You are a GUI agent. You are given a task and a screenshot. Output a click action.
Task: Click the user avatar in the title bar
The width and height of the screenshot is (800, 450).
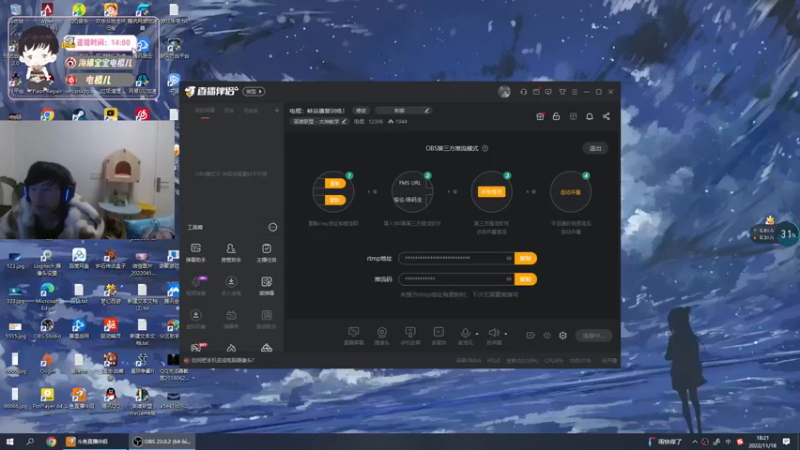coord(504,92)
